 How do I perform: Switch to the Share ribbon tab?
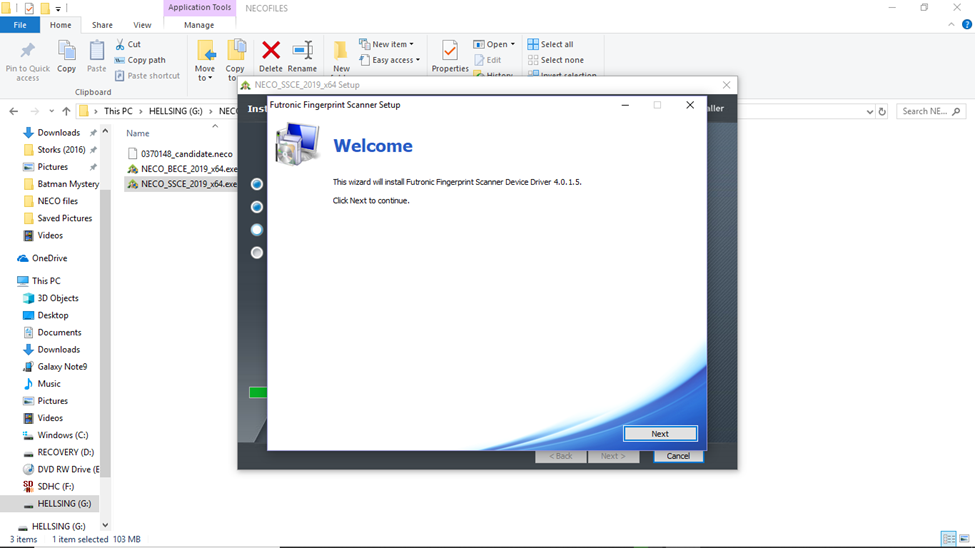coord(102,25)
